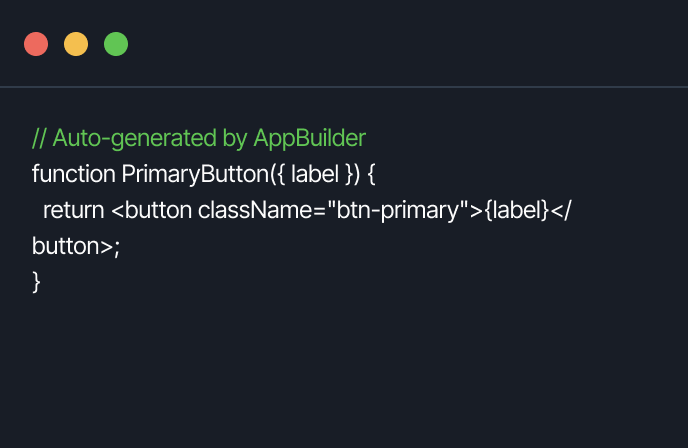This screenshot has height=448, width=688.
Task: Click "AppBuilder" in the green comment
Action: [x=310, y=137]
